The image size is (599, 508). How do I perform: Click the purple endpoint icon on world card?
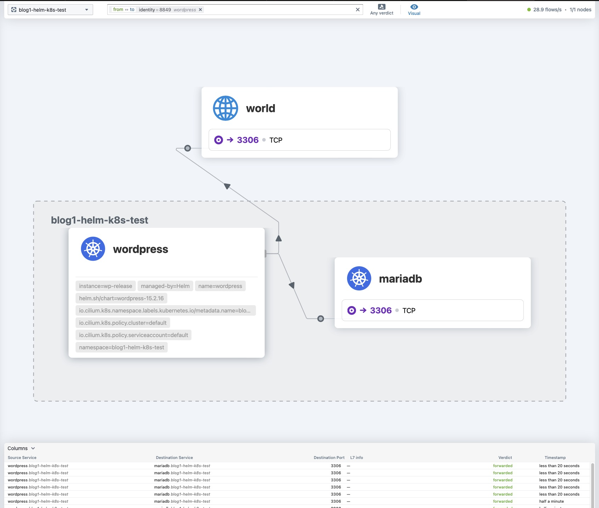tap(219, 140)
